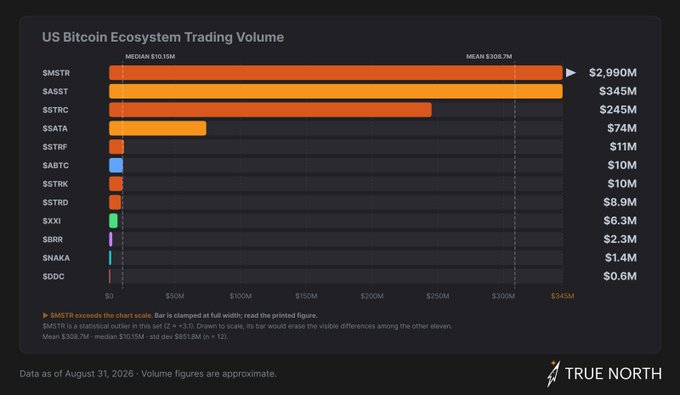The width and height of the screenshot is (680, 395).
Task: Click the $STRD orange bar
Action: (115, 202)
